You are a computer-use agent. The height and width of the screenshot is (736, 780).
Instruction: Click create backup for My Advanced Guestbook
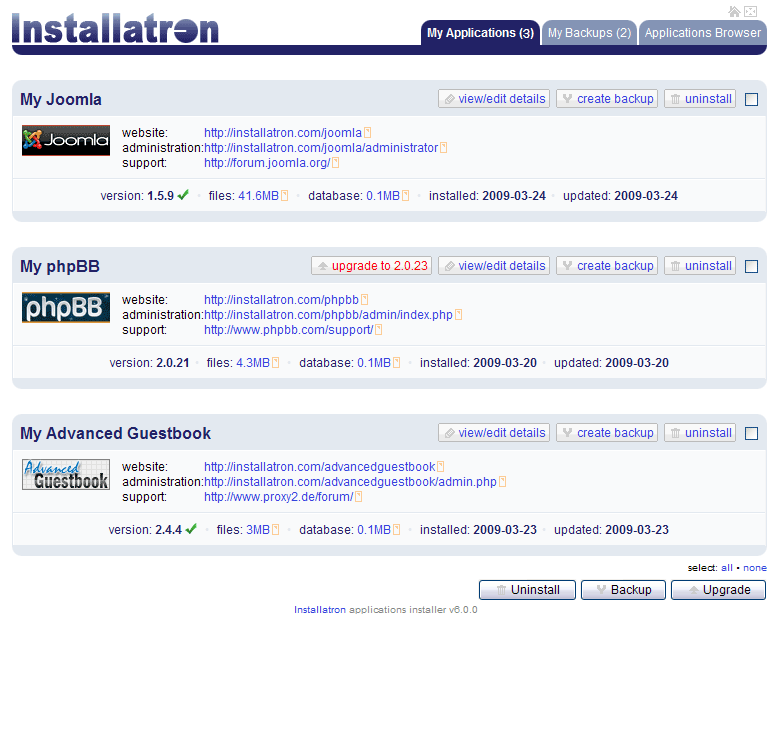coord(607,433)
